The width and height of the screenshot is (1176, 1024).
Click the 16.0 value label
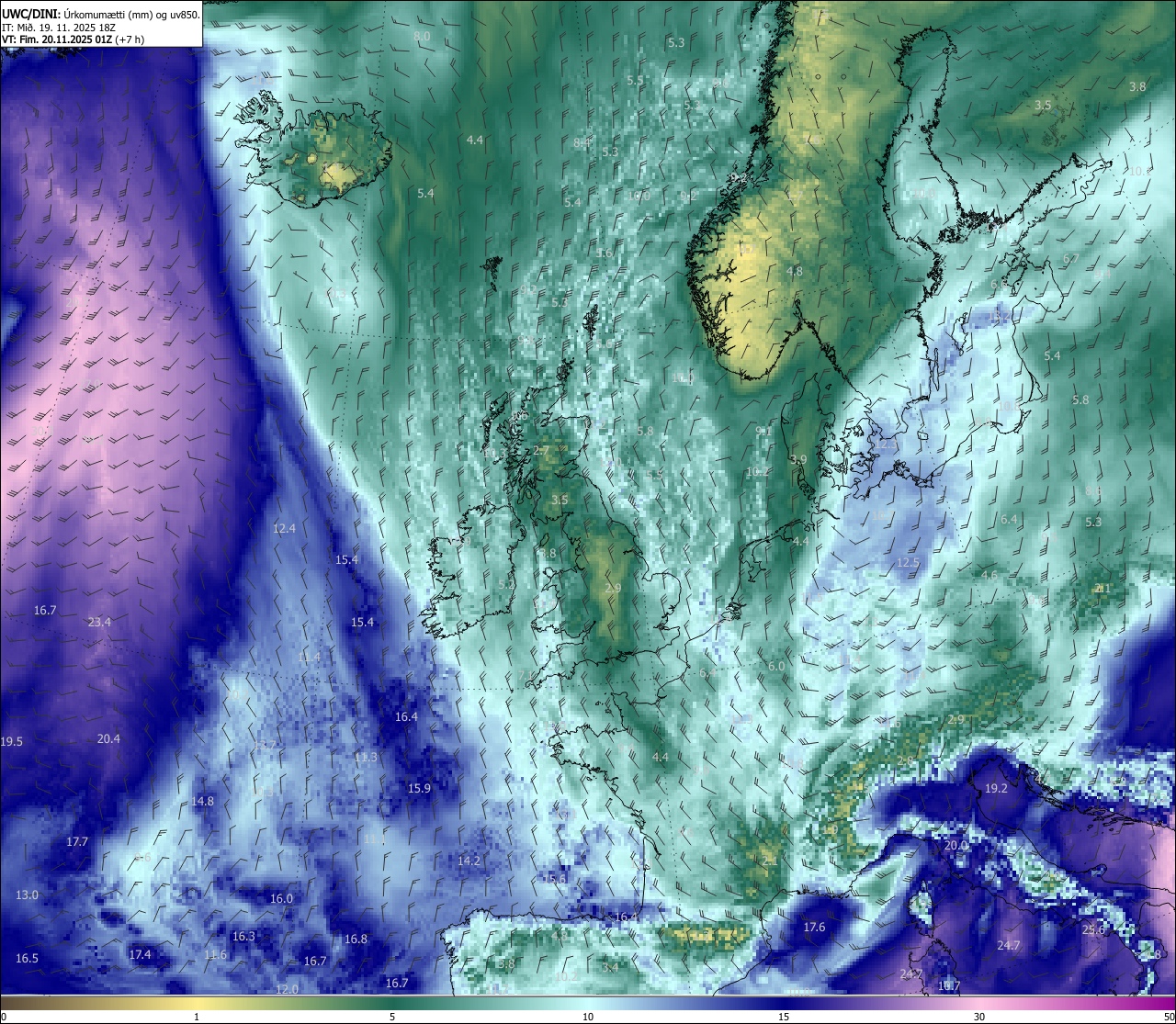[281, 899]
